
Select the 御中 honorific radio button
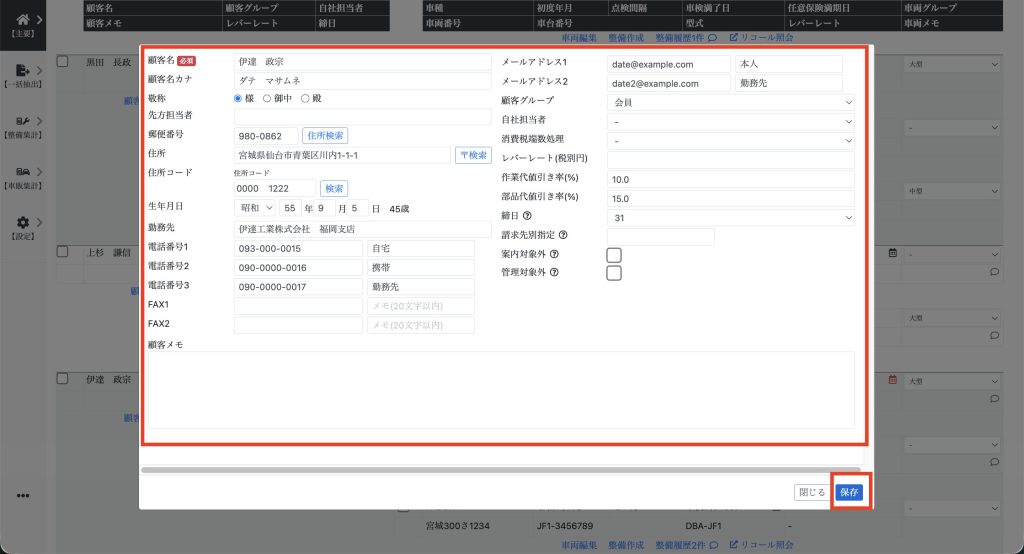coord(267,98)
